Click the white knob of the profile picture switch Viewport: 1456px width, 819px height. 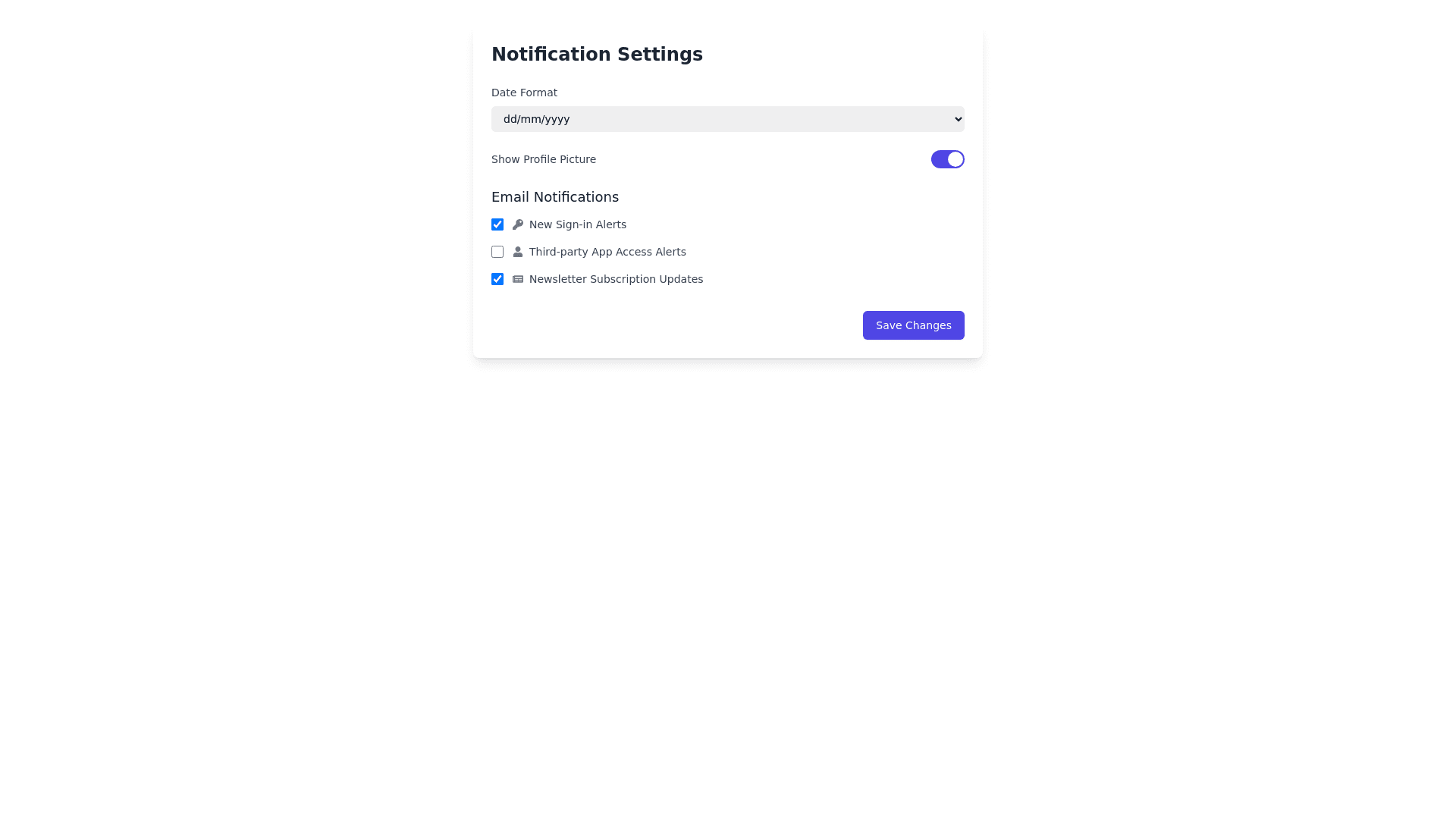[x=955, y=159]
